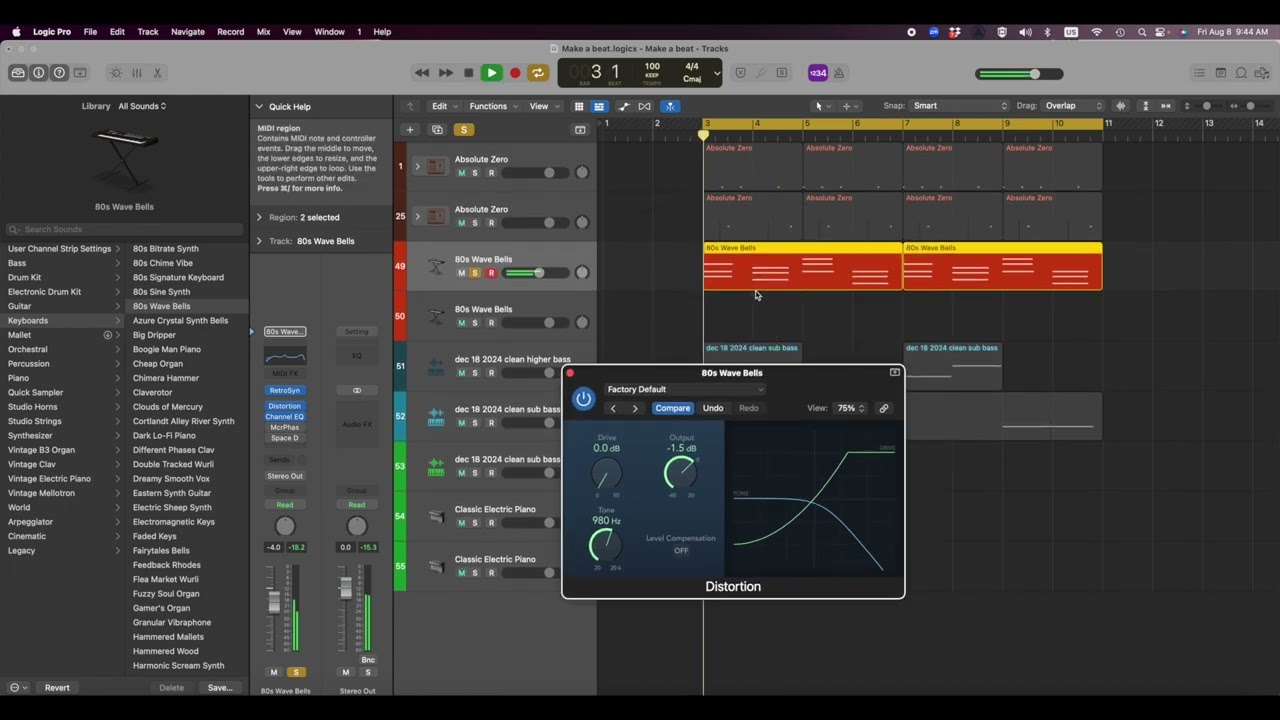Open the Inspector with the info icon
Image resolution: width=1280 pixels, height=720 pixels.
click(x=39, y=73)
